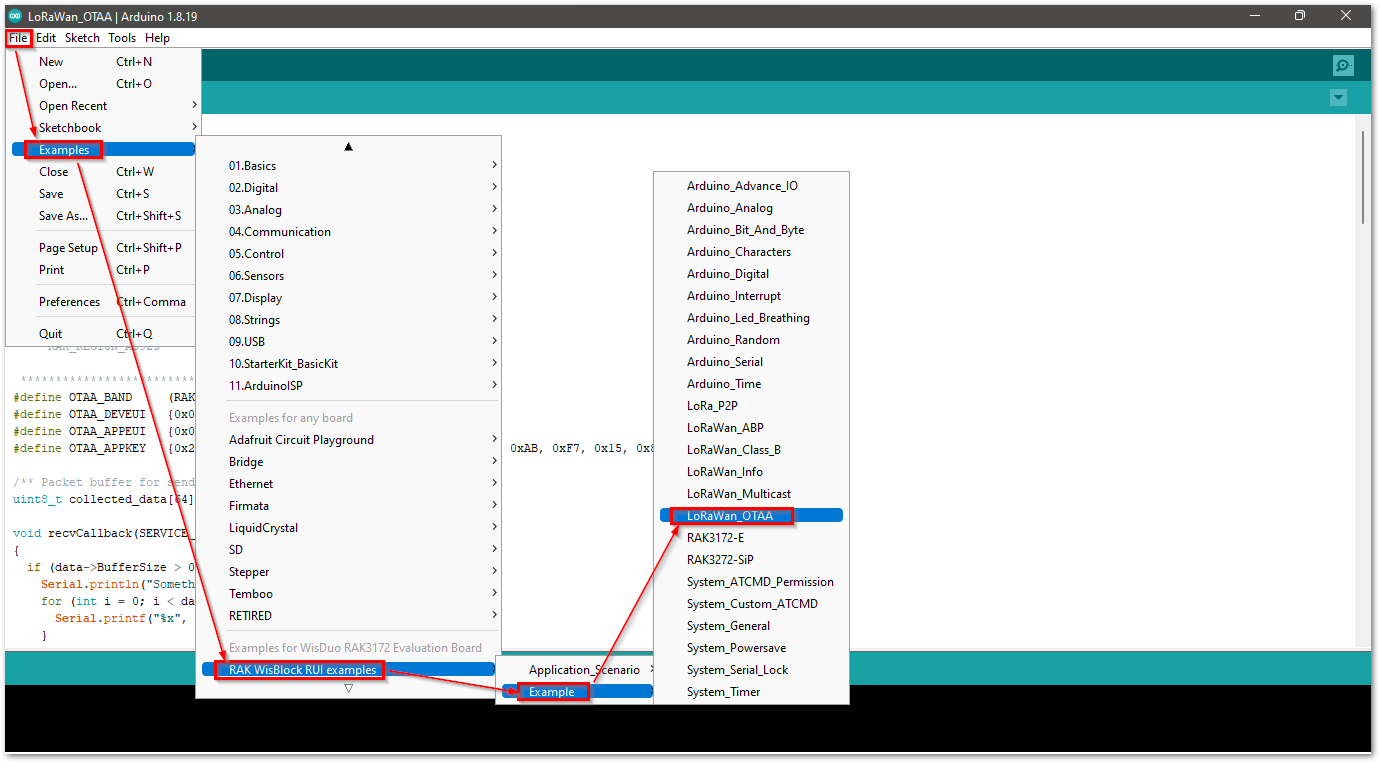
Task: Open the SD examples submenu
Action: [348, 550]
